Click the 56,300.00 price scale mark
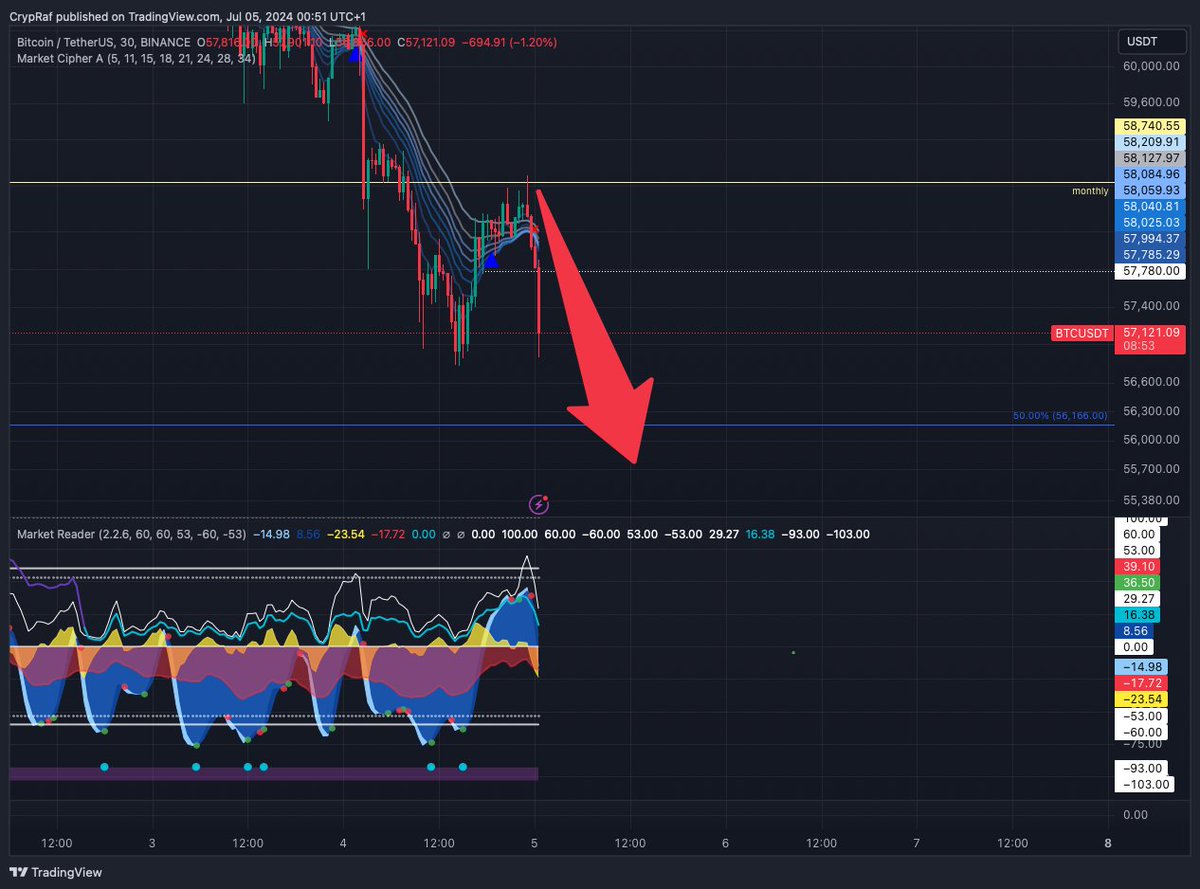 [x=1152, y=411]
